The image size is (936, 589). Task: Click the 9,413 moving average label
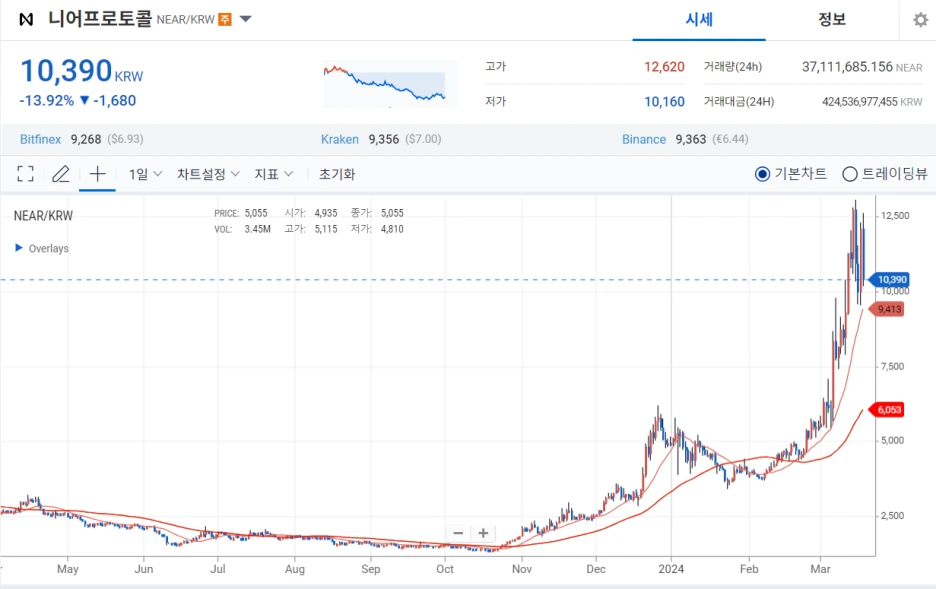click(886, 309)
